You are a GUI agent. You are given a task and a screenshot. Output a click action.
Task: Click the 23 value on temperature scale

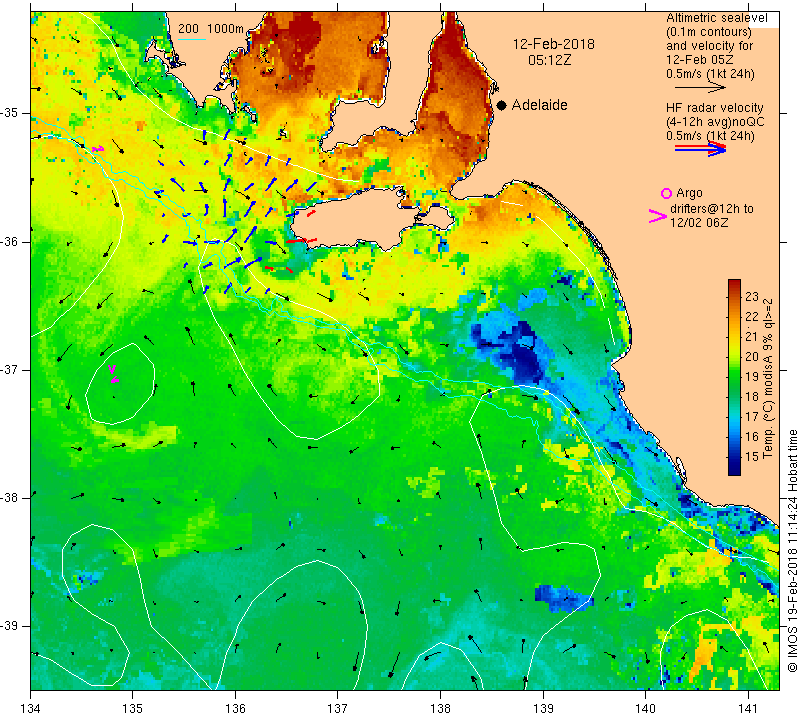pyautogui.click(x=752, y=297)
